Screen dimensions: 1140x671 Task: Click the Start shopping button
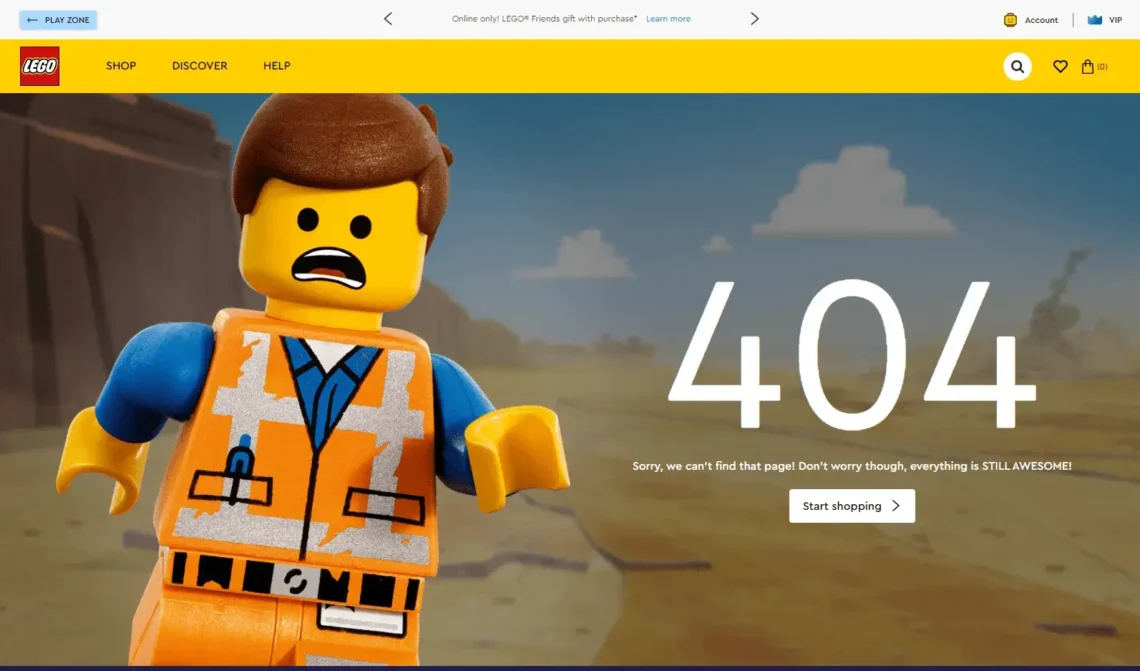(852, 506)
